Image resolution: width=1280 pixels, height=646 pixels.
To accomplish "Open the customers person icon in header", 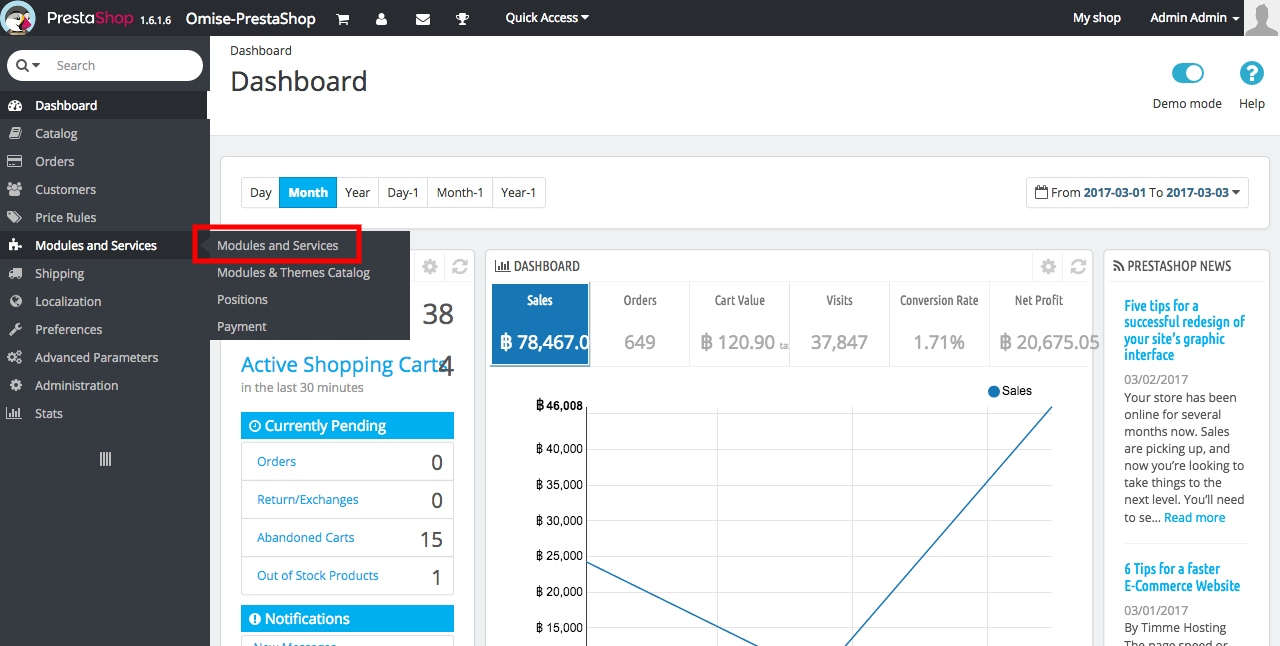I will click(382, 18).
